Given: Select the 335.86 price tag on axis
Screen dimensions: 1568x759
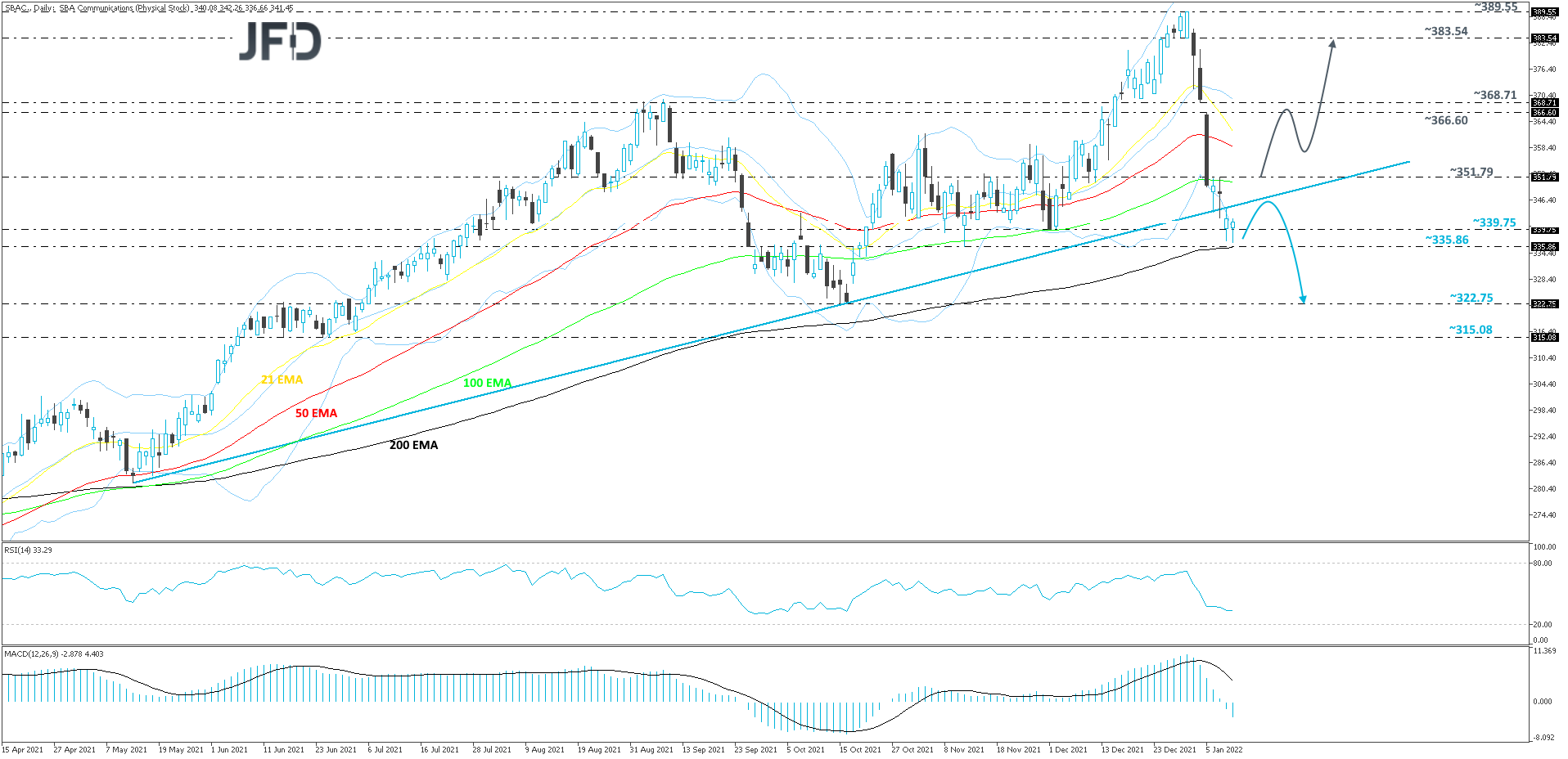Looking at the screenshot, I should 1543,246.
